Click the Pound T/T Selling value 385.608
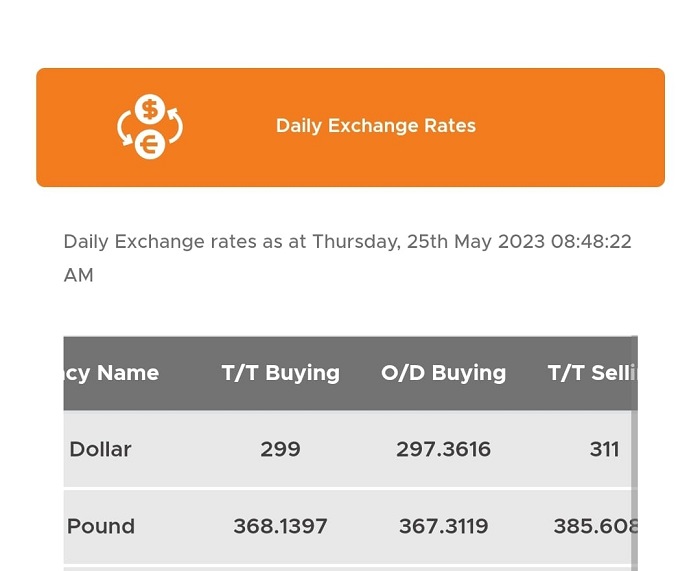 pos(596,526)
